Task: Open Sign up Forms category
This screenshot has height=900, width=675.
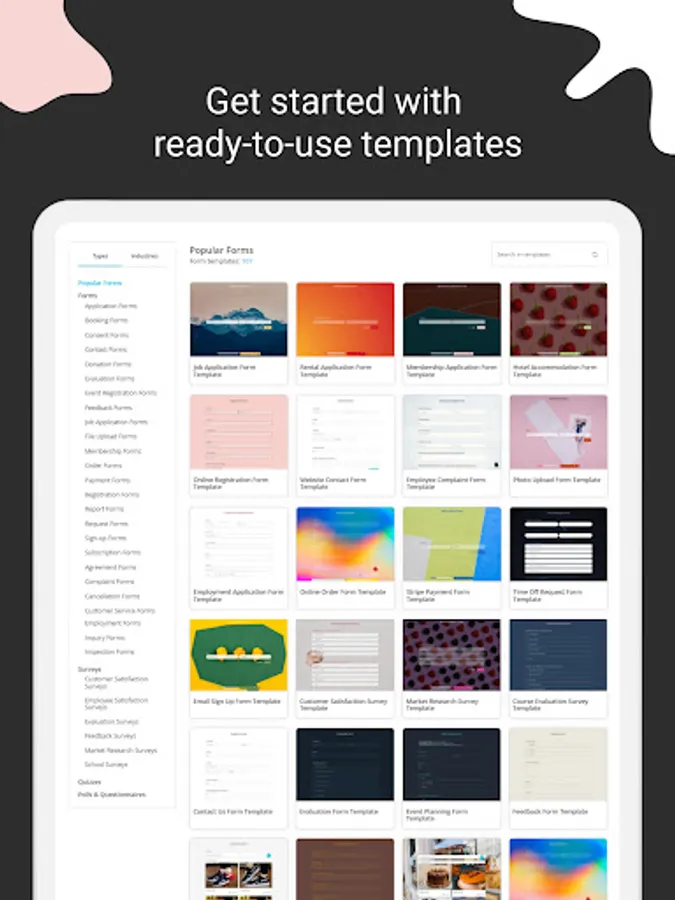Action: (106, 538)
